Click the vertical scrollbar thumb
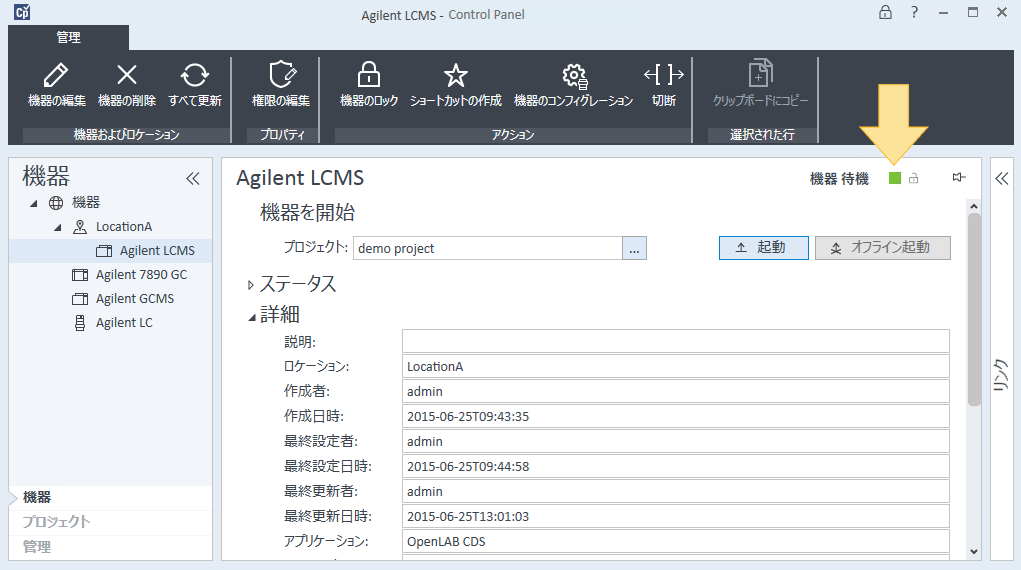 point(974,309)
